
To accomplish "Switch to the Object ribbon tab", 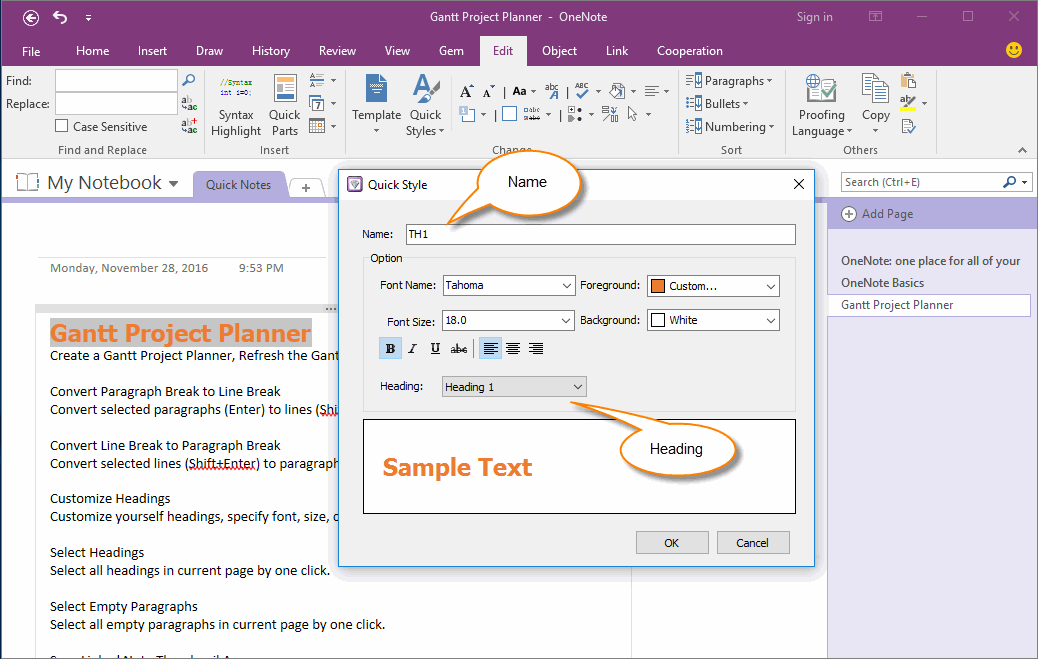I will tap(559, 51).
